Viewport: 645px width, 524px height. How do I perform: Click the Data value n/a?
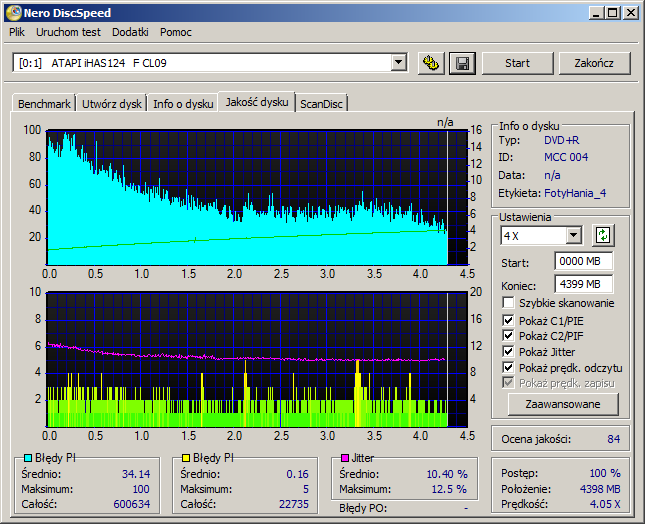coord(552,175)
